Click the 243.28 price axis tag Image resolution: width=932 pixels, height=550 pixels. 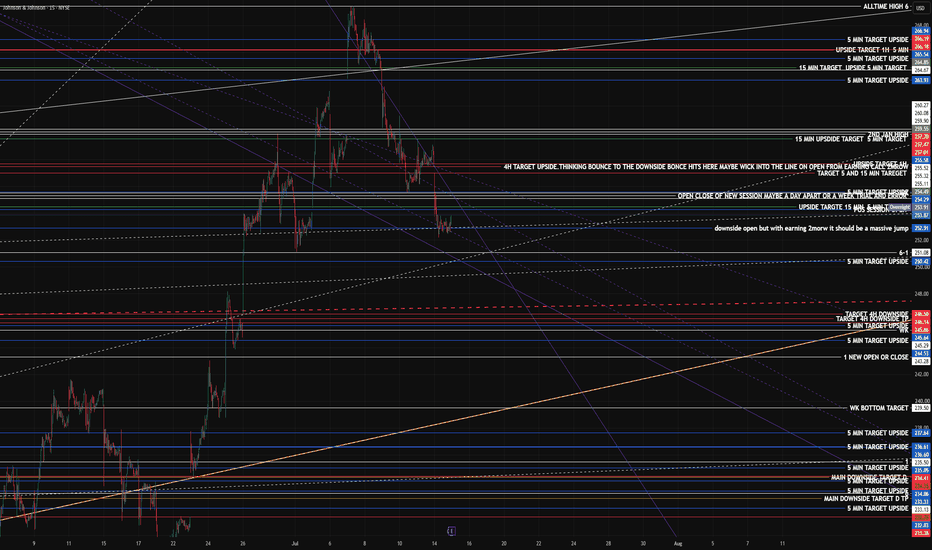[x=921, y=362]
